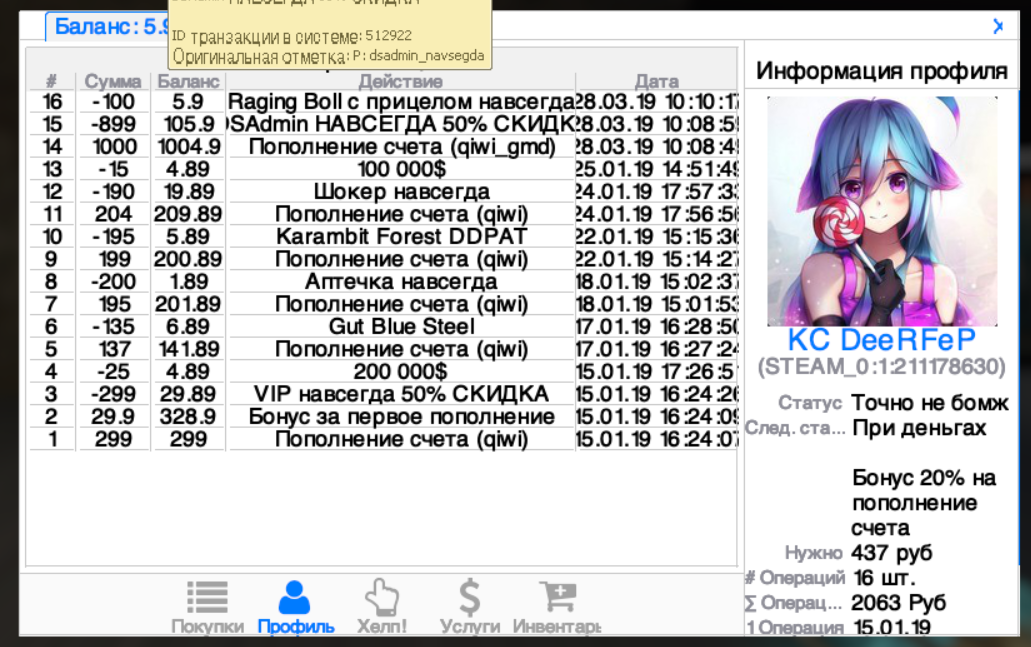1031x647 pixels.
Task: Select the 200 000$ transaction row
Action: click(383, 371)
